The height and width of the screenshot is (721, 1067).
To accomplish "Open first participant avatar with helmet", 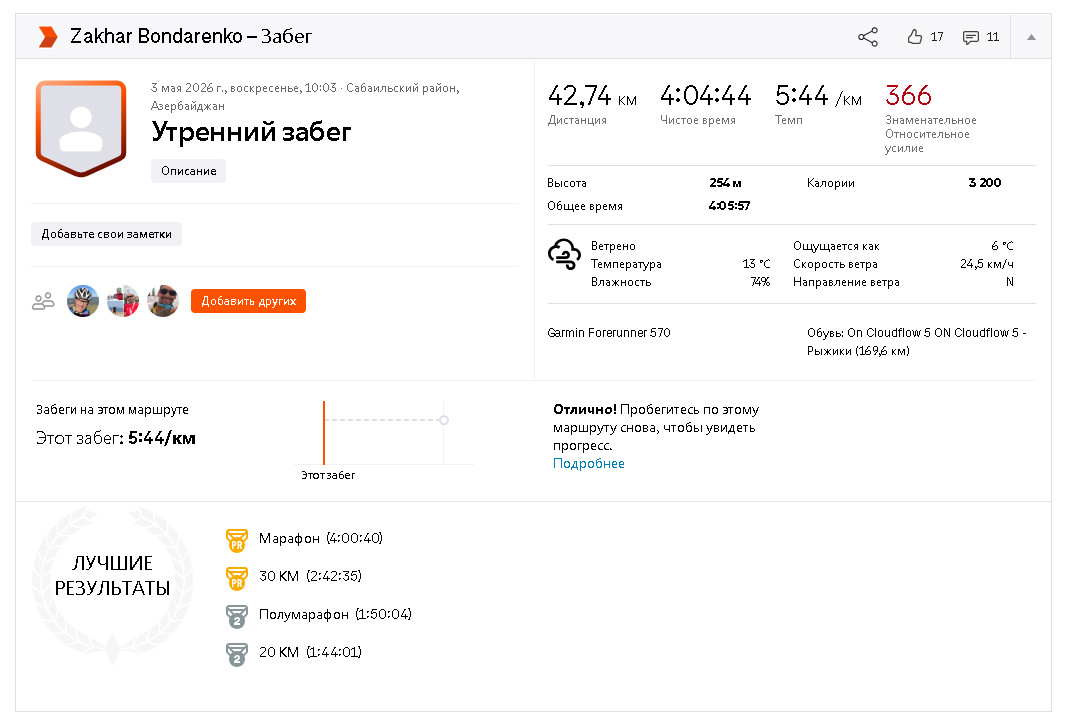I will 83,301.
